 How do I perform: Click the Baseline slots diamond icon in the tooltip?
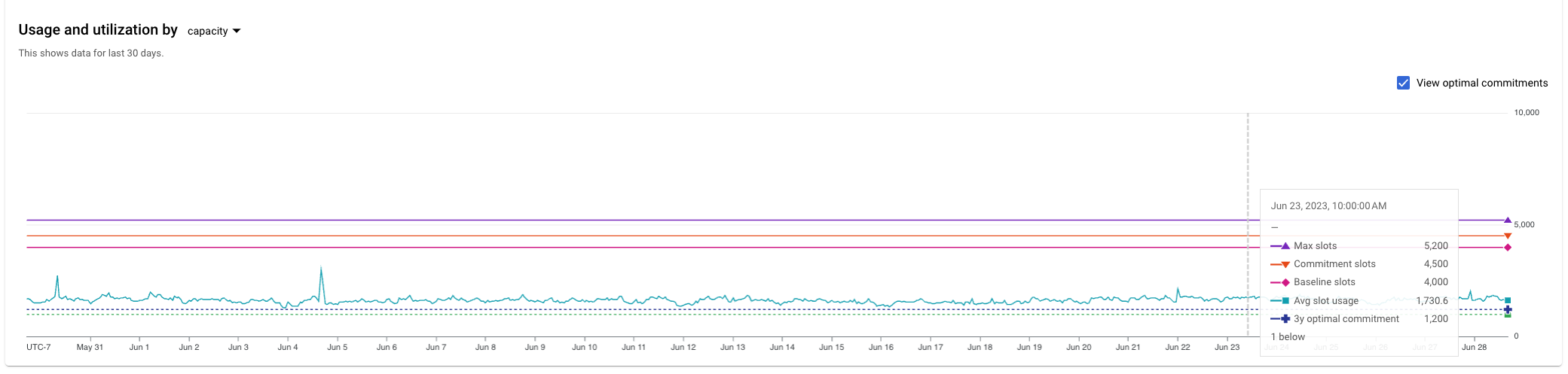pyautogui.click(x=1285, y=282)
